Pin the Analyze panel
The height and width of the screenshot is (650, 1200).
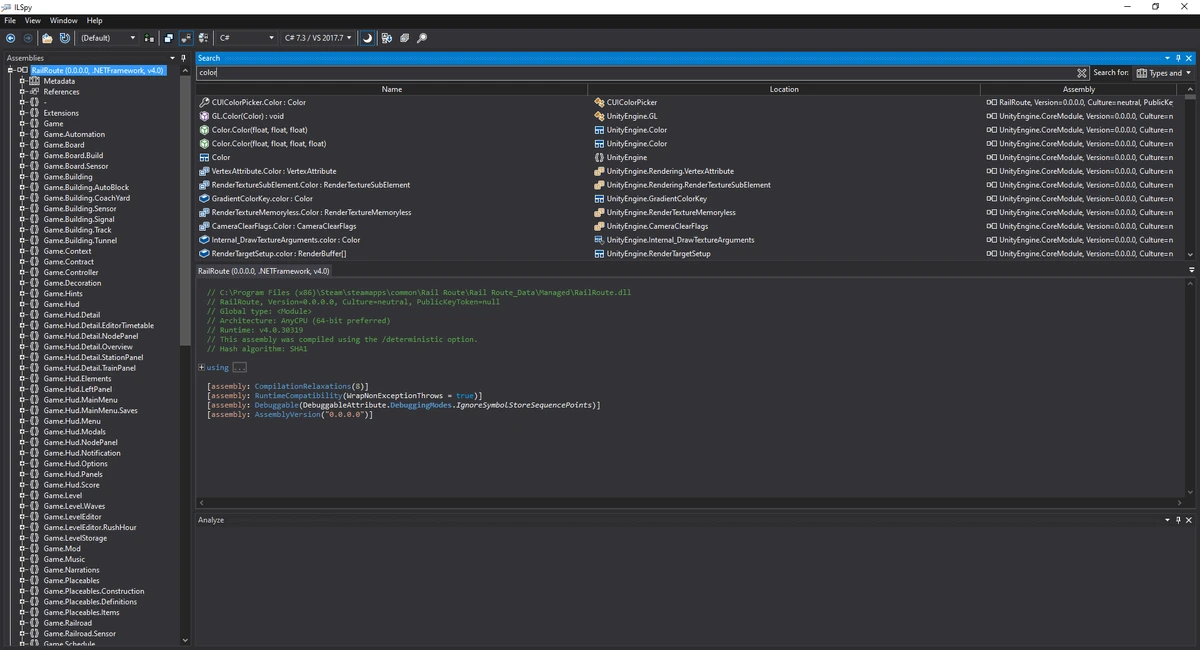[x=1178, y=519]
